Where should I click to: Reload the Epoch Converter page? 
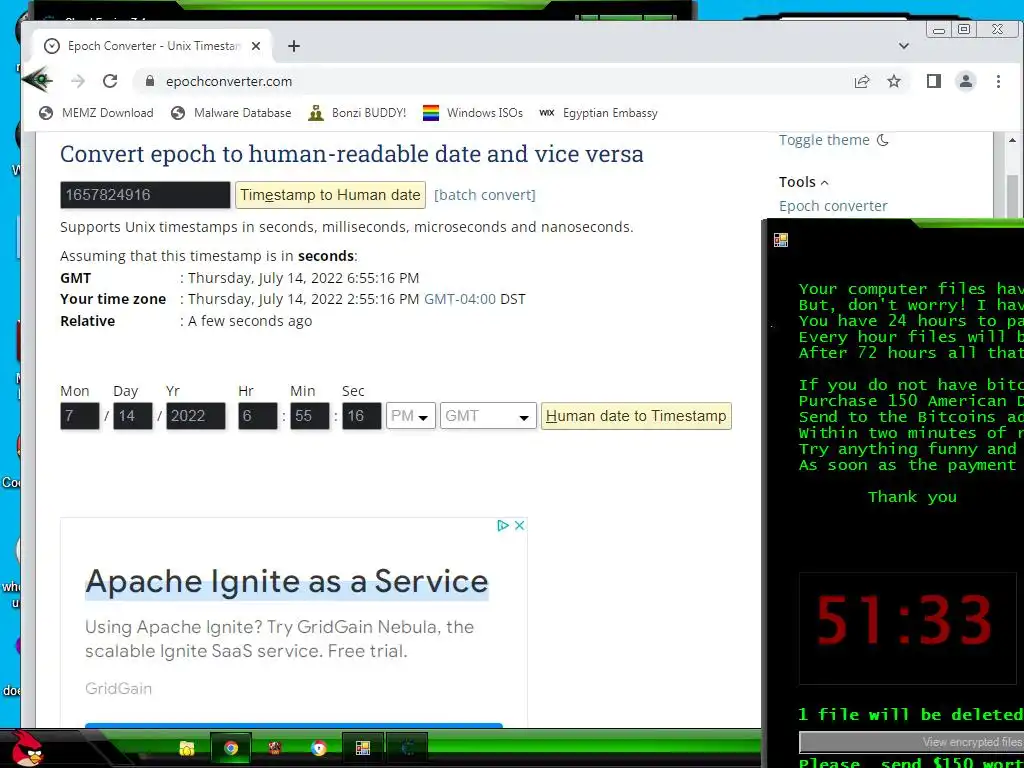(x=110, y=81)
